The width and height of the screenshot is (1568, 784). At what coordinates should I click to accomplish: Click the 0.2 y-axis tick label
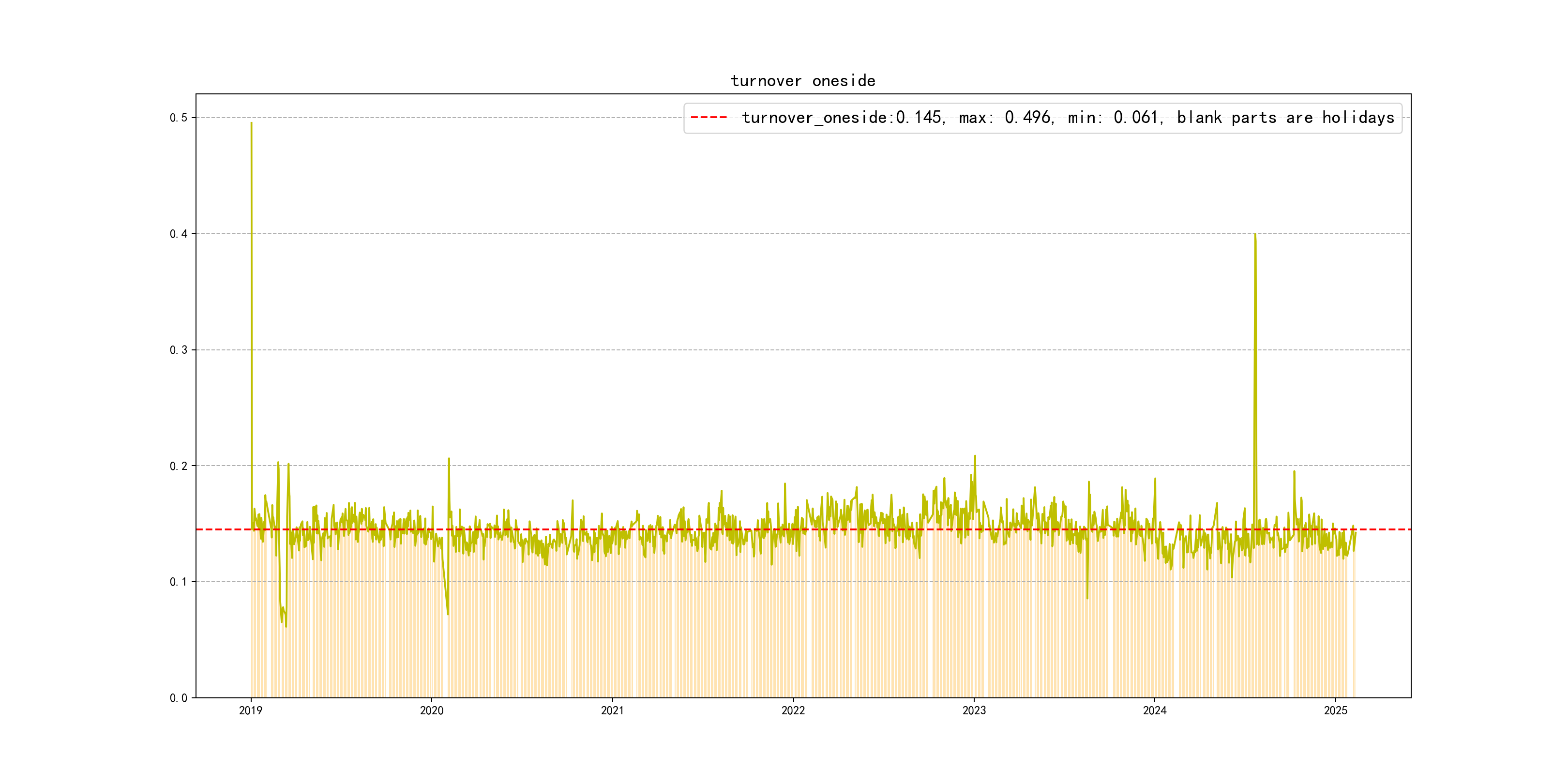[x=179, y=466]
